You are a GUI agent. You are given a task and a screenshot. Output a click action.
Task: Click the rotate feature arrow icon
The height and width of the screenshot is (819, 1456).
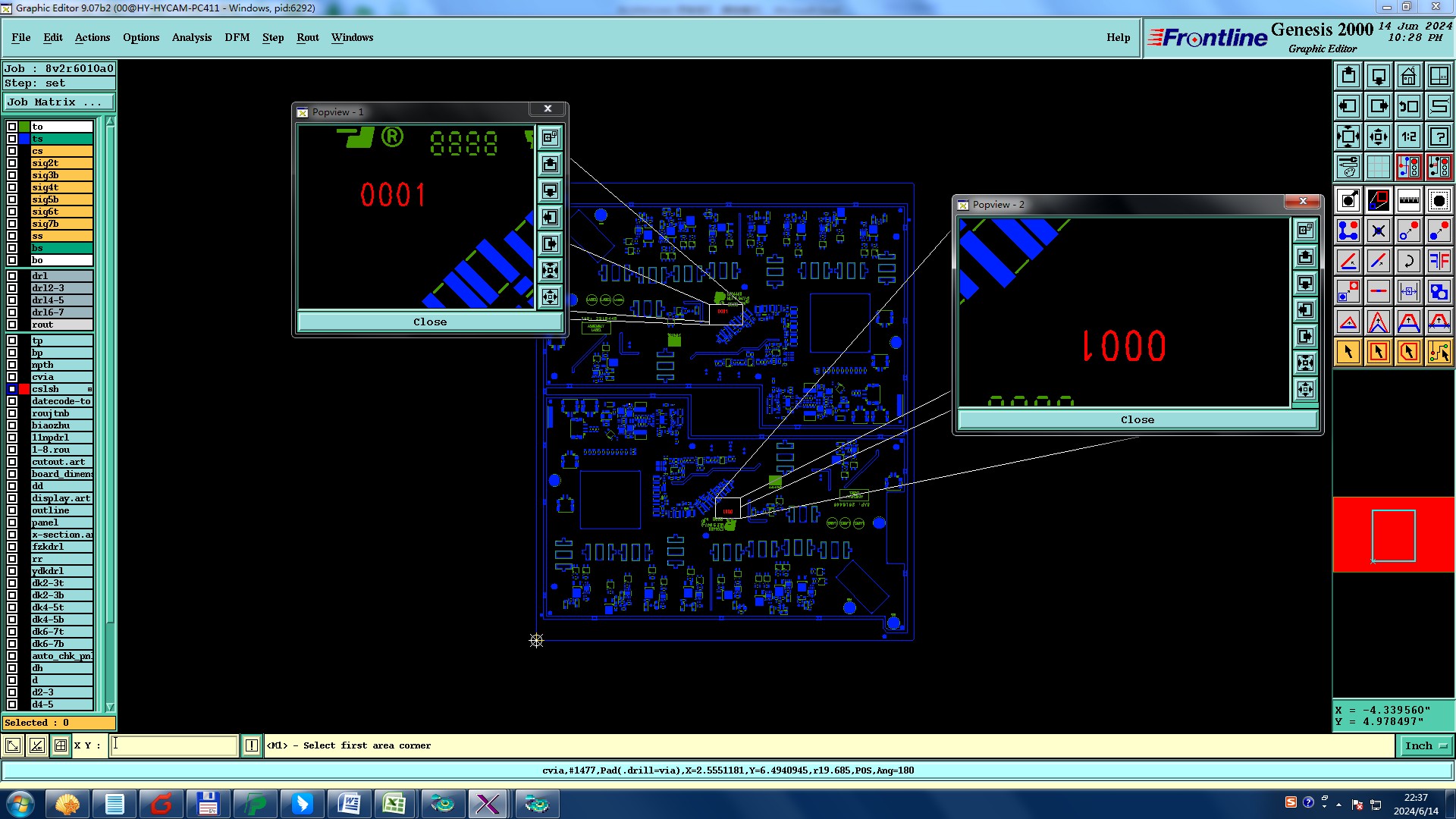1409,261
